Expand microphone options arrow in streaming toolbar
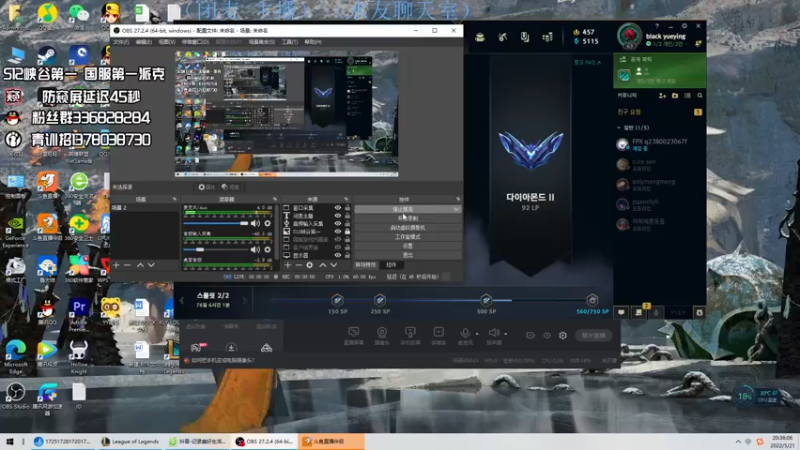 pos(477,334)
